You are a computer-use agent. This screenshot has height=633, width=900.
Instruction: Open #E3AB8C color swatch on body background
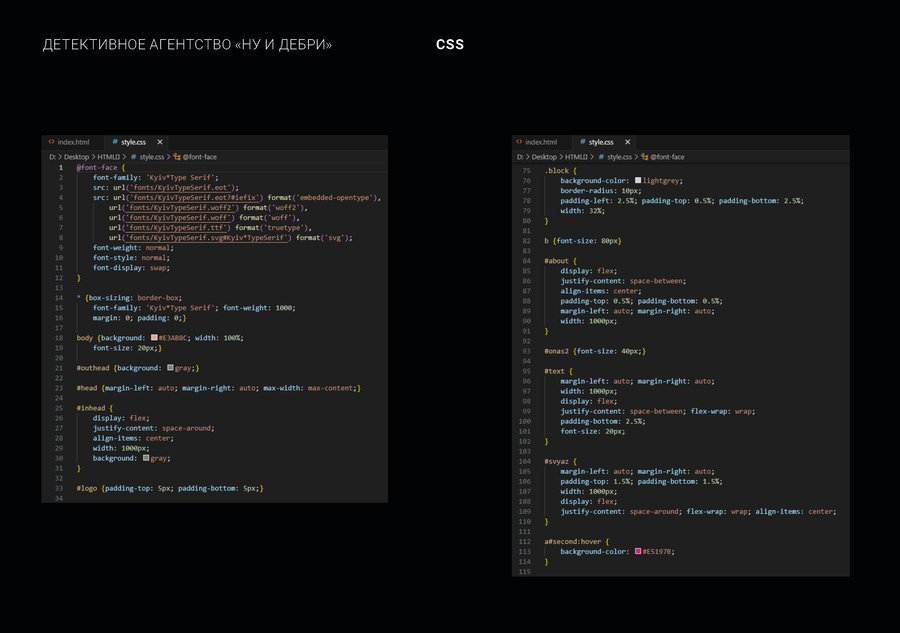click(x=154, y=337)
